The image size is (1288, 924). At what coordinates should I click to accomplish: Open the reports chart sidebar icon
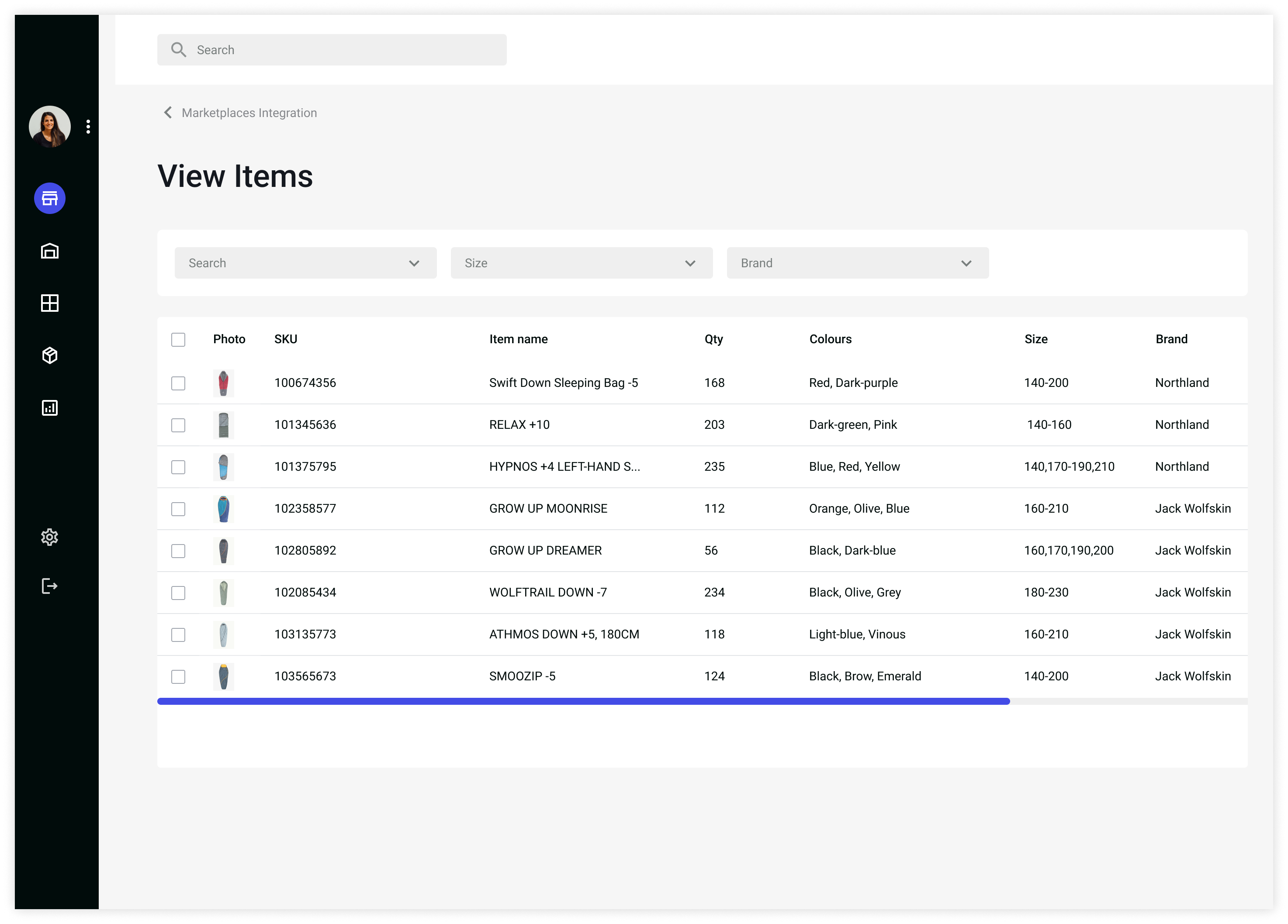pyautogui.click(x=50, y=407)
